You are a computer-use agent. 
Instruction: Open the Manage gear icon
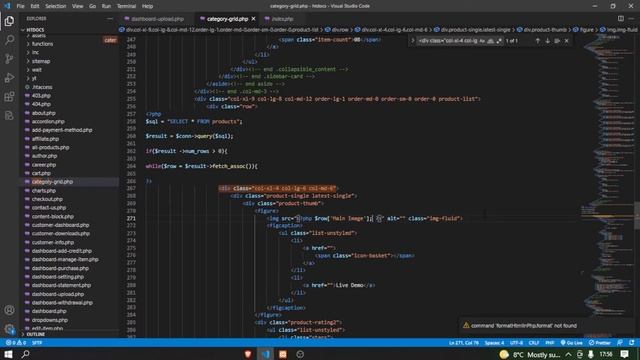pyautogui.click(x=9, y=329)
